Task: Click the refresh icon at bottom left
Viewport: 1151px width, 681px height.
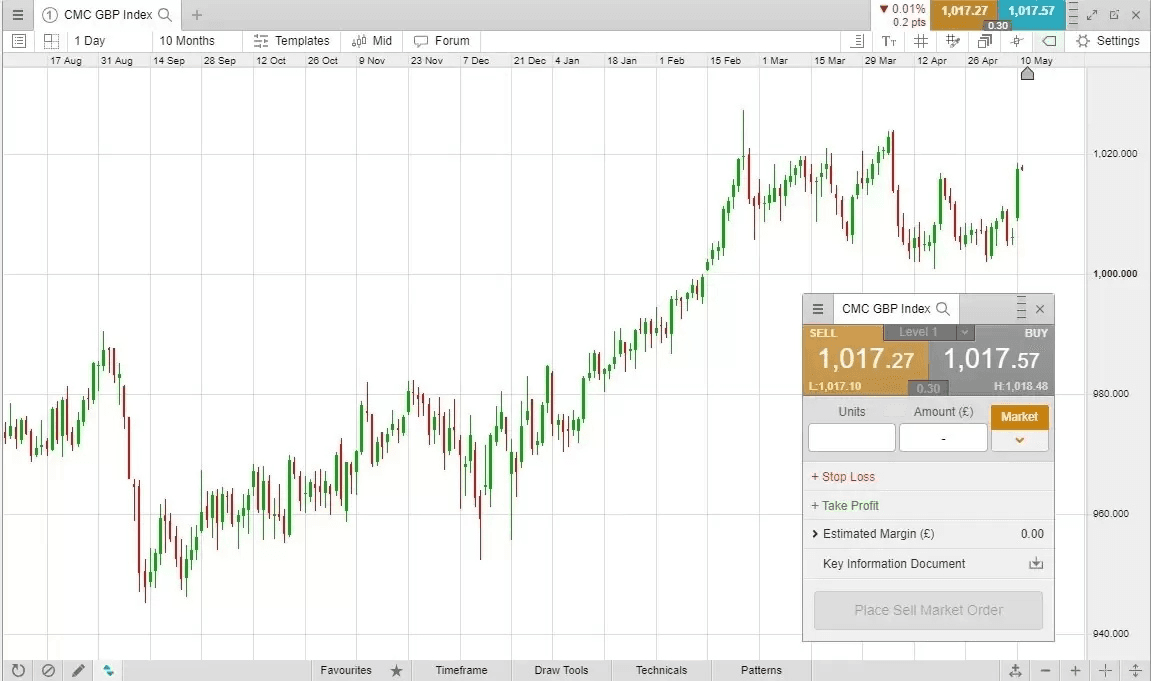Action: 19,670
